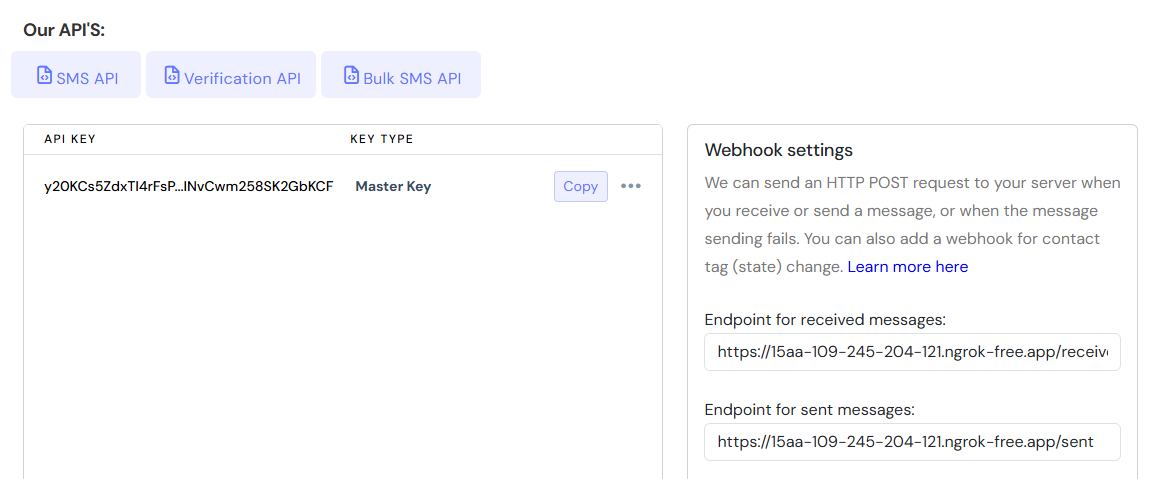Focus the received messages endpoint field
Viewport: 1165px width, 479px height.
pos(911,352)
